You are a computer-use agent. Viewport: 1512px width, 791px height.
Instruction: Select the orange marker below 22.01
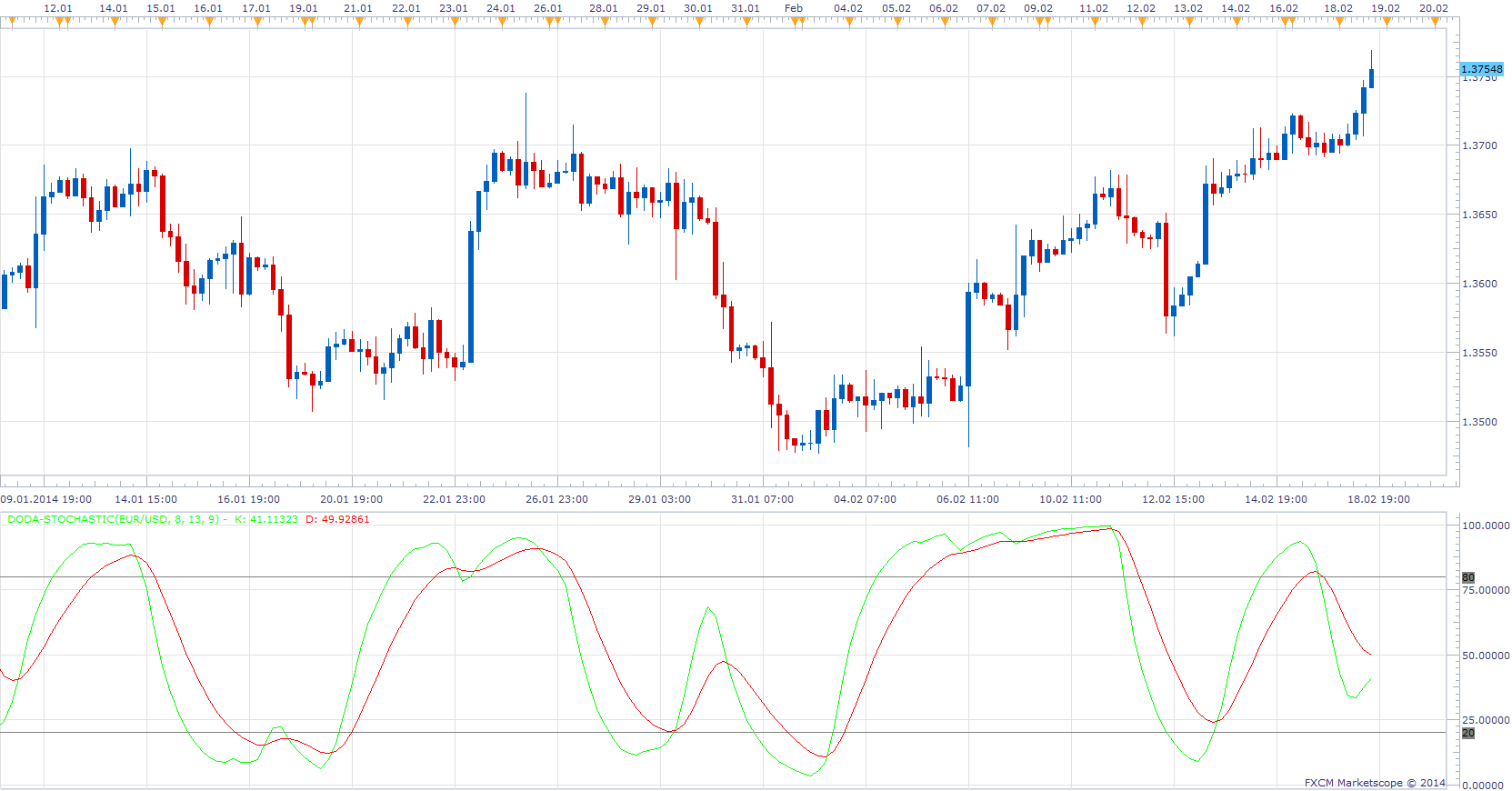tap(407, 23)
